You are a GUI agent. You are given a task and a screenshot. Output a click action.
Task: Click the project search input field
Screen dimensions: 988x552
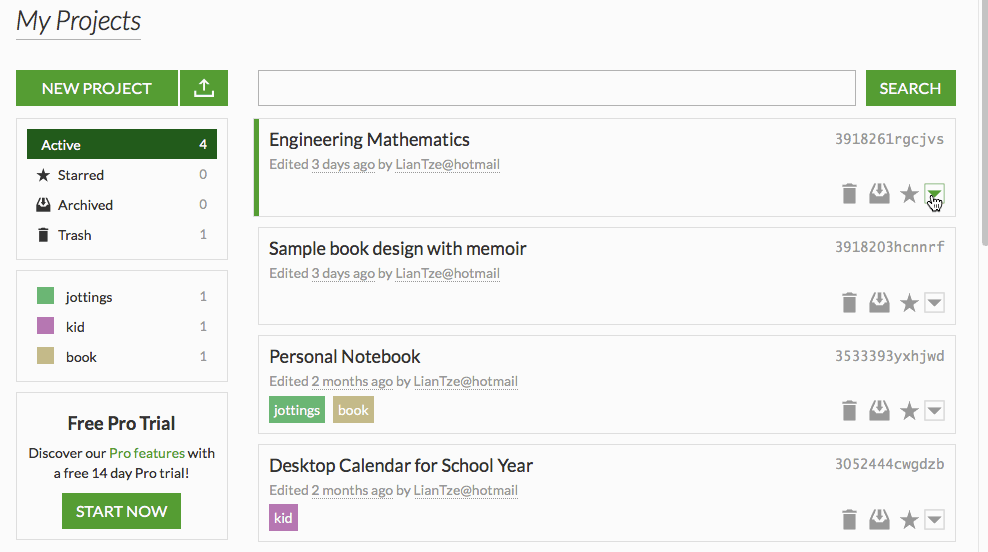tap(557, 88)
